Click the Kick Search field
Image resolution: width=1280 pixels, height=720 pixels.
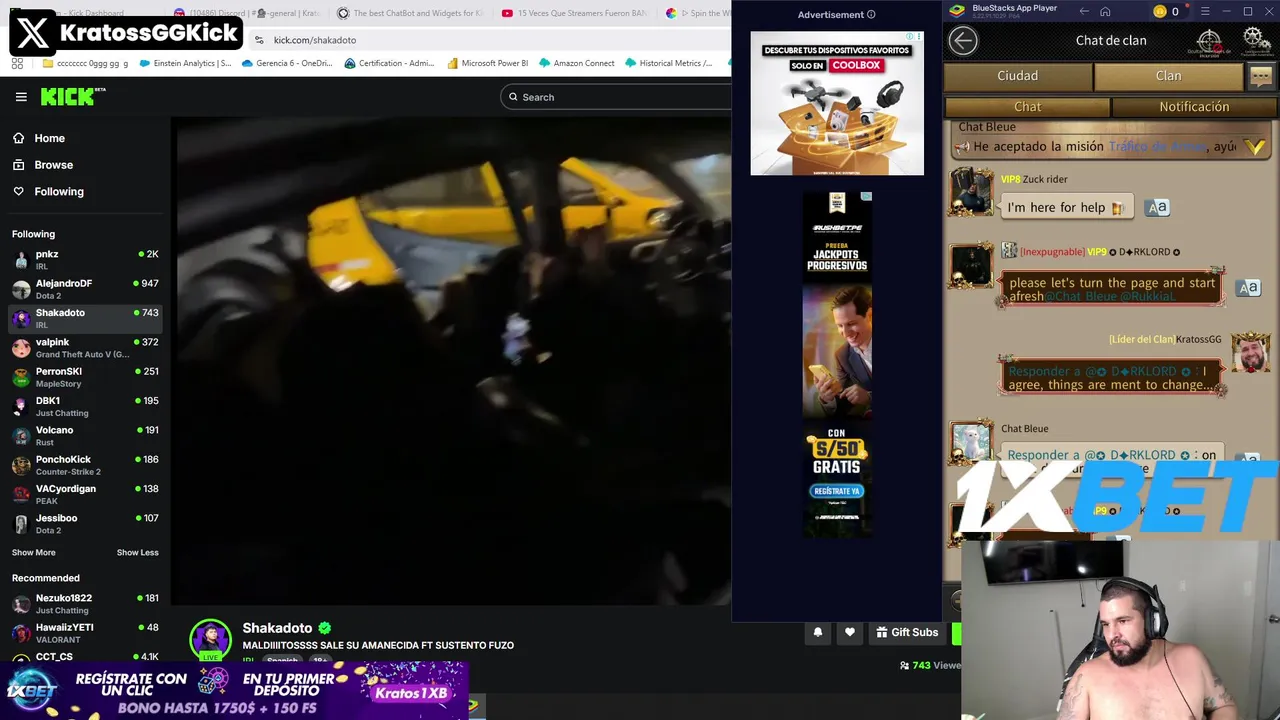point(616,97)
